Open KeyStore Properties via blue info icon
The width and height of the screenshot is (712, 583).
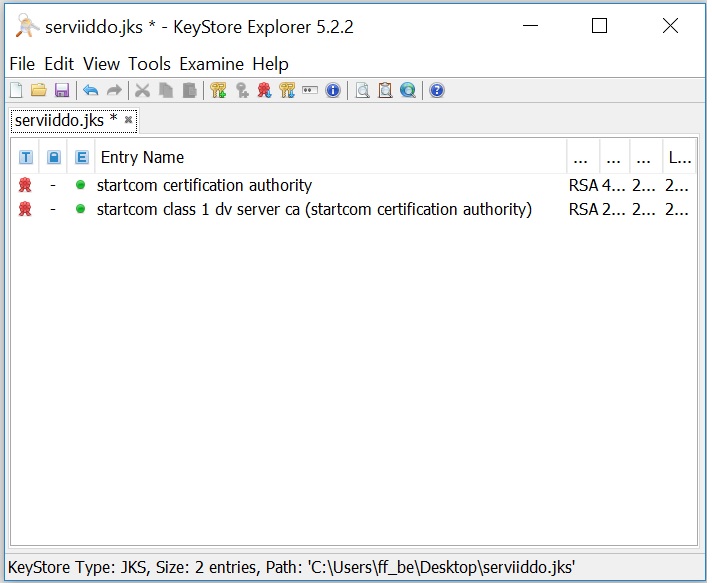click(333, 91)
